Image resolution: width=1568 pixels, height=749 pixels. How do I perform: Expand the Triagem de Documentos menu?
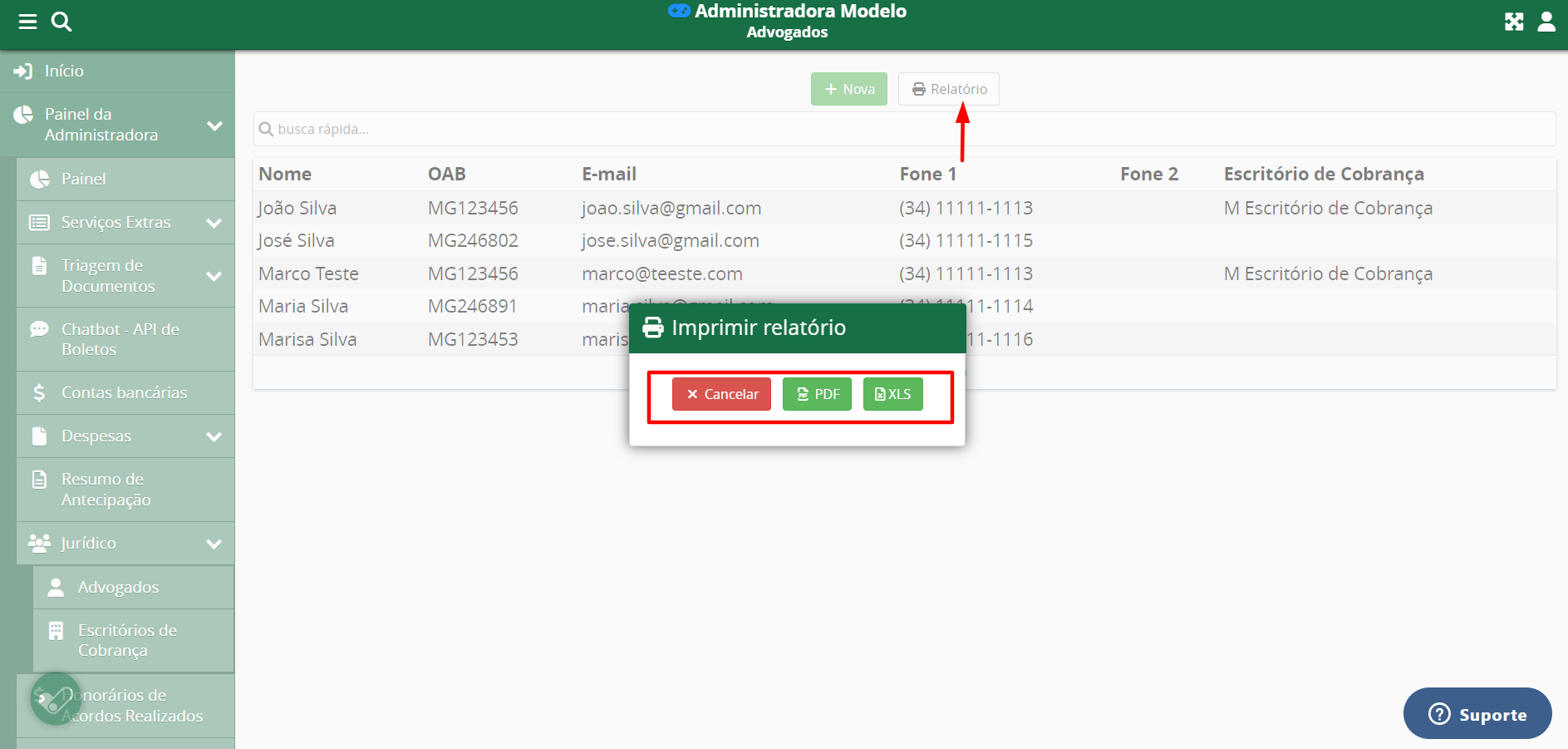(214, 276)
